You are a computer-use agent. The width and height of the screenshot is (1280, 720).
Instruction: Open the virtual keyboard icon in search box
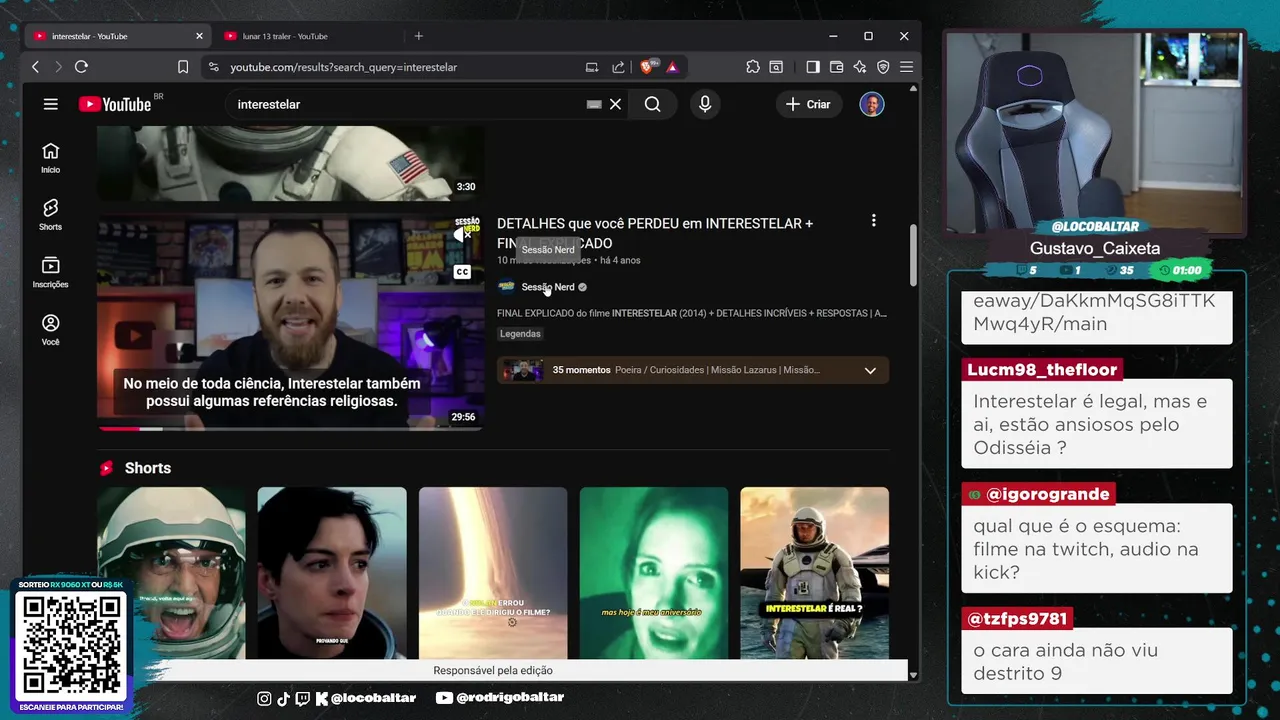tap(594, 104)
